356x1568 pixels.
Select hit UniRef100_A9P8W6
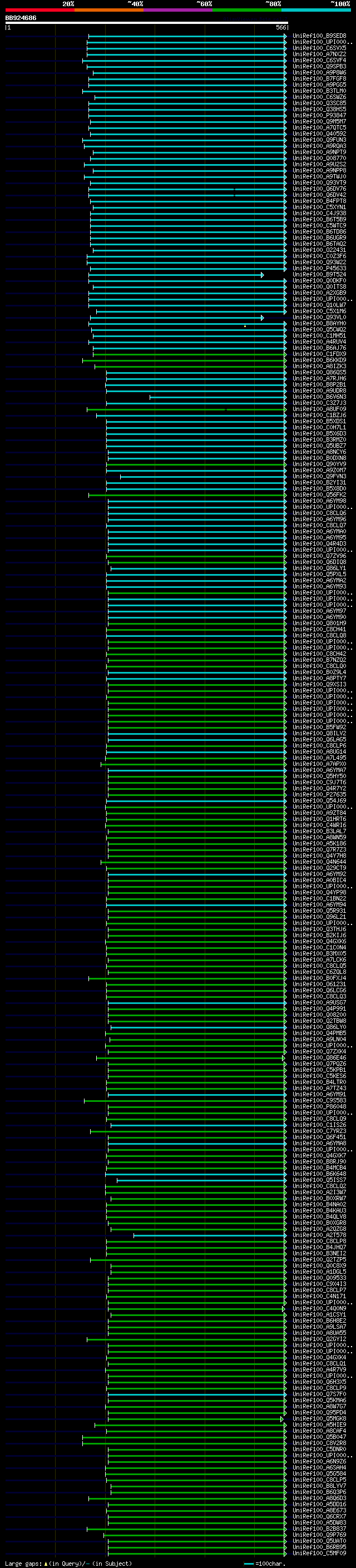pos(319,72)
